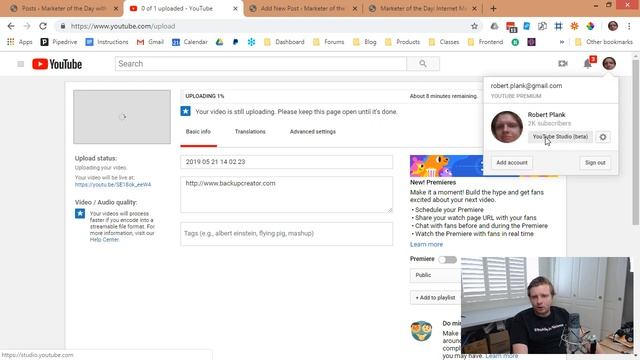Toggle the Premiere switch

pyautogui.click(x=447, y=260)
